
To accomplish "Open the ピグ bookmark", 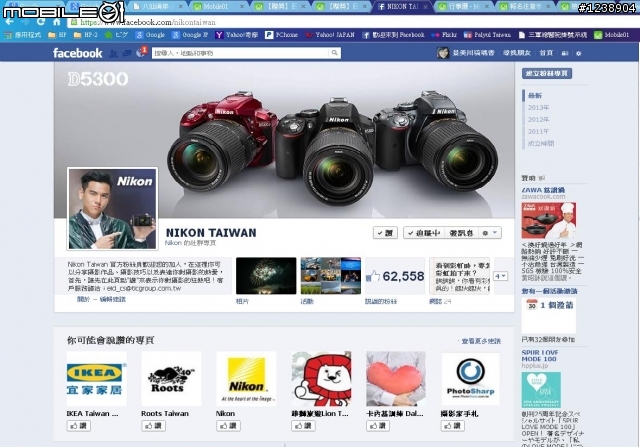I will pos(116,35).
